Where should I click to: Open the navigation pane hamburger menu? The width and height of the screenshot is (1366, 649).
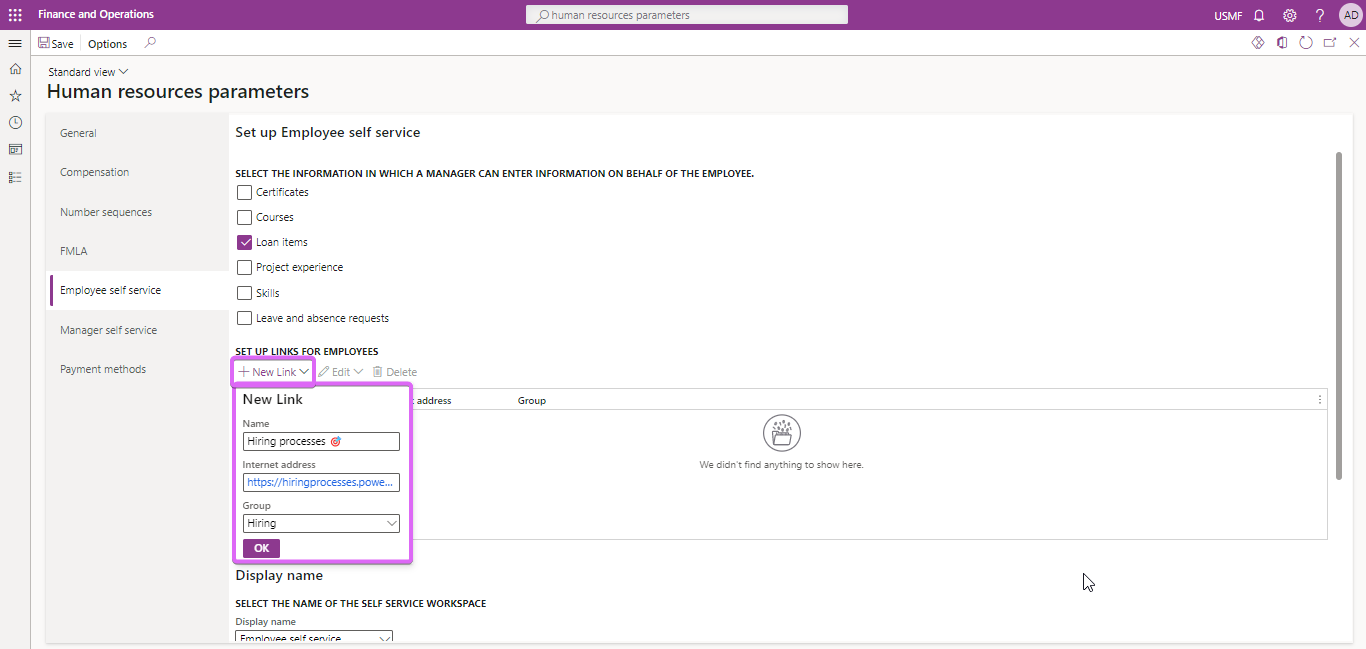[14, 43]
